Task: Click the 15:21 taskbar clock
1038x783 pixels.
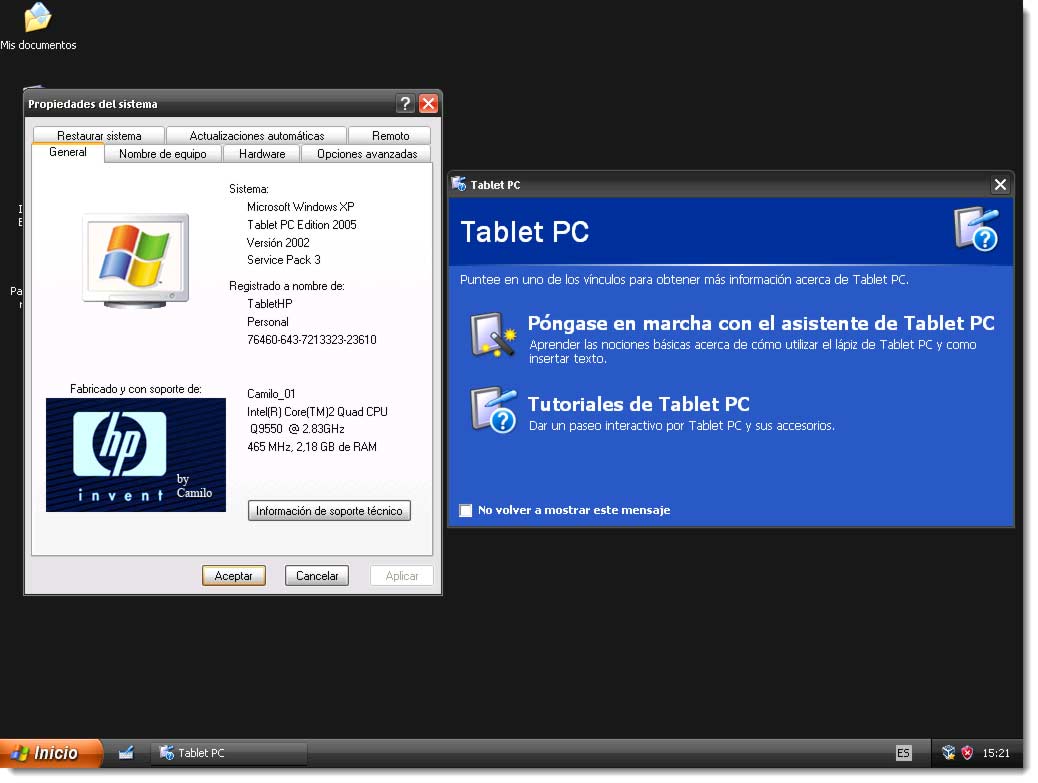Action: (996, 753)
